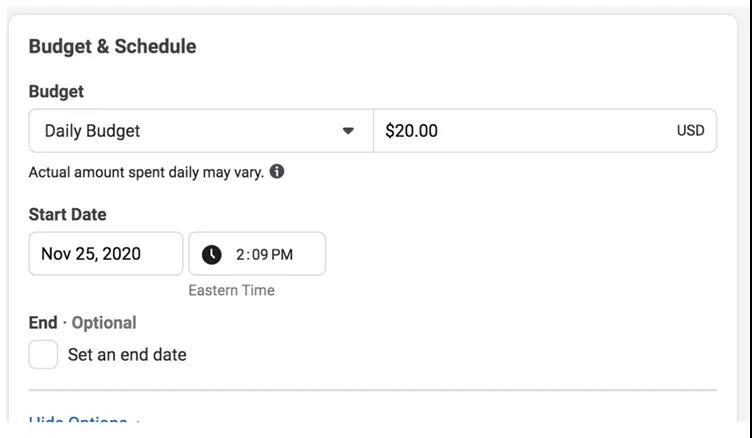Click the "Actual amount spent daily may vary" text
This screenshot has height=438, width=752.
[146, 172]
